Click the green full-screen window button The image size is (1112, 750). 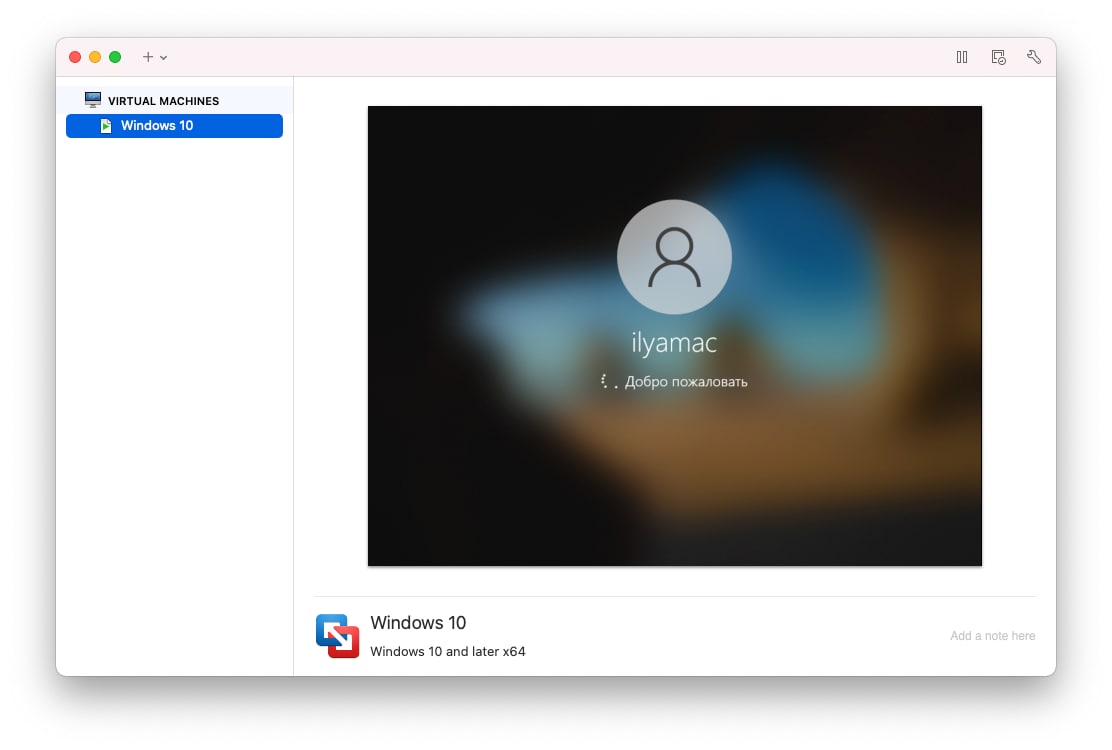pos(115,57)
